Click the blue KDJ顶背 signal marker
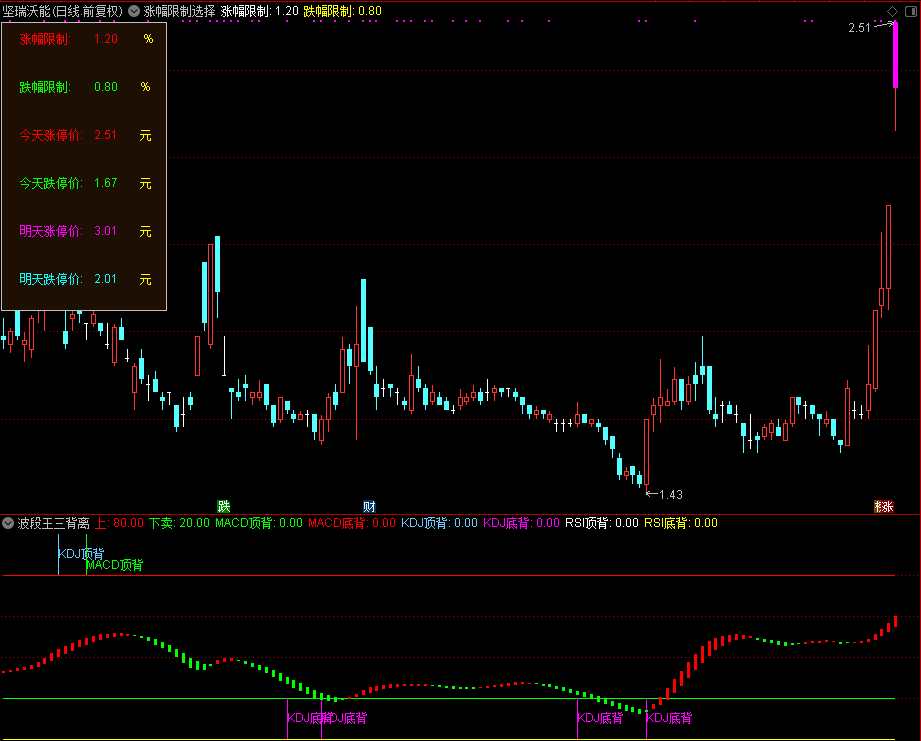Screen dimensions: 921x741 click(x=81, y=553)
